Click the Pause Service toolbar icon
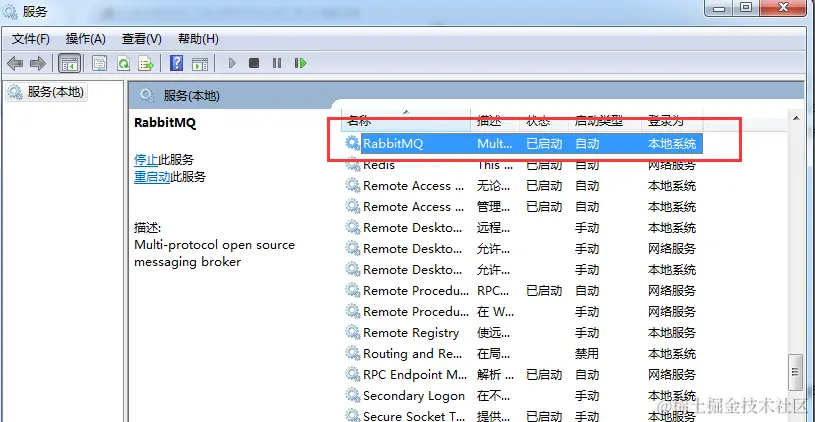The image size is (815, 422). pos(277,63)
